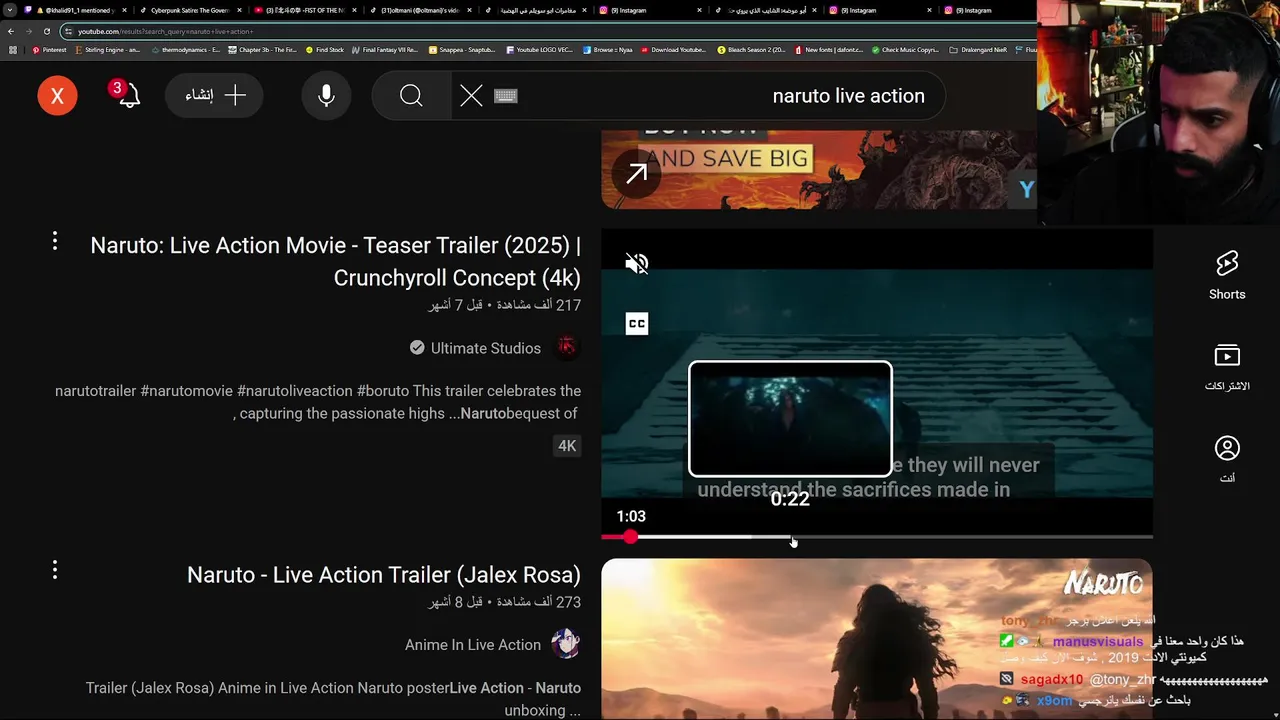The image size is (1280, 720).
Task: Click #boruto hashtag
Action: pos(383,391)
